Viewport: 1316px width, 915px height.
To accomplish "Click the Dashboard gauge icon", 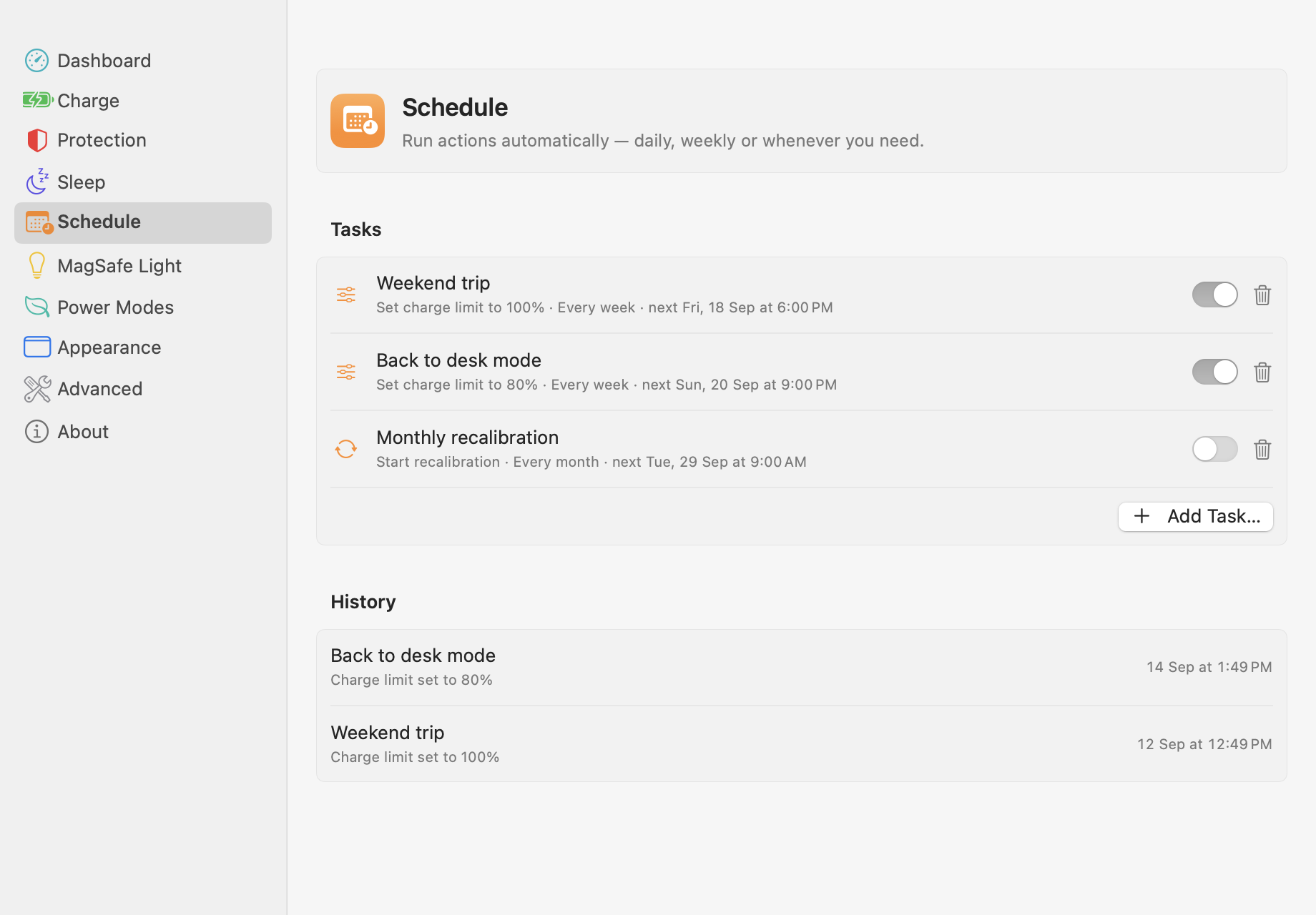I will (36, 60).
